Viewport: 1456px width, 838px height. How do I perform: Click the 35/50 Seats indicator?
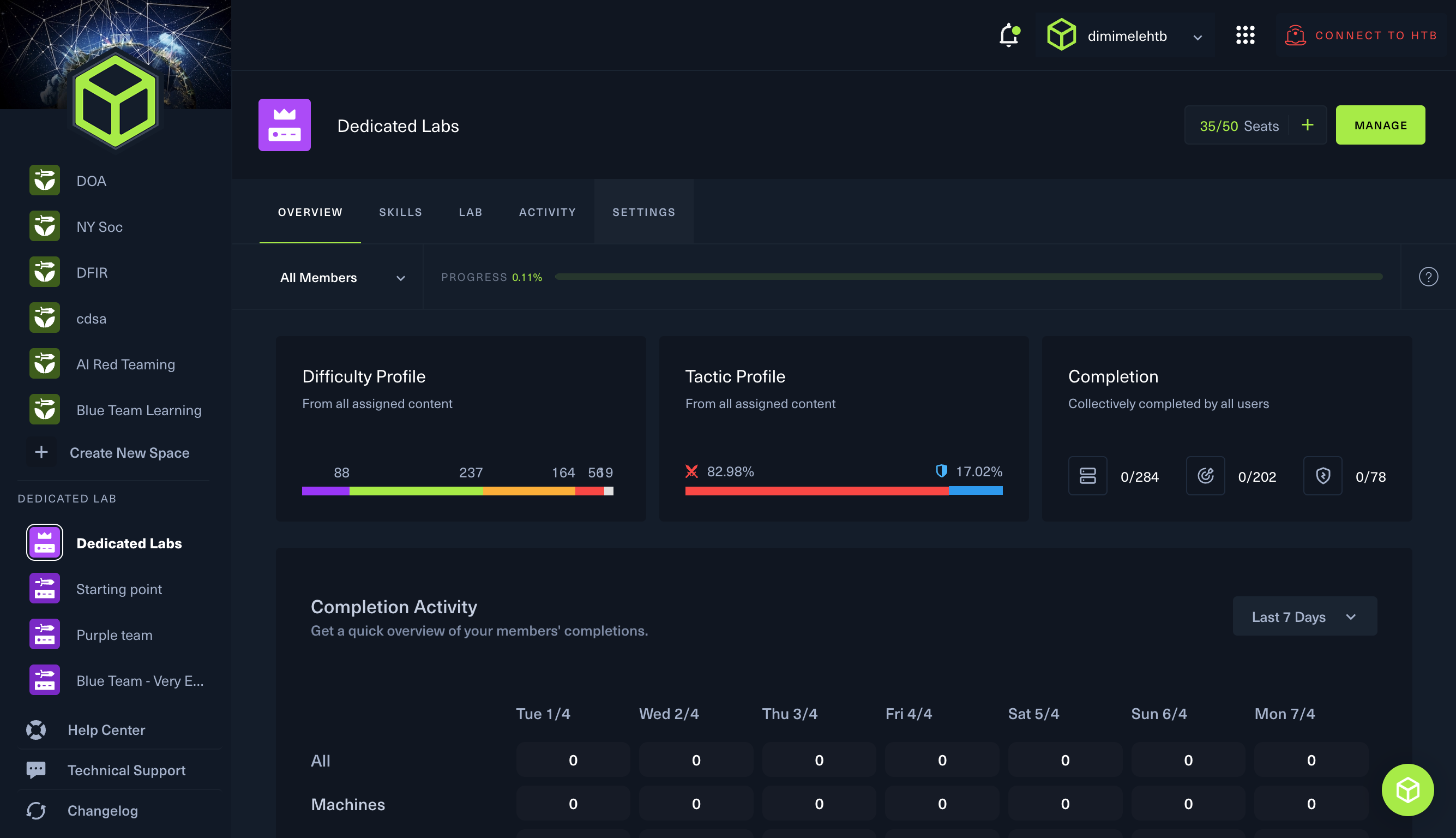click(1239, 126)
